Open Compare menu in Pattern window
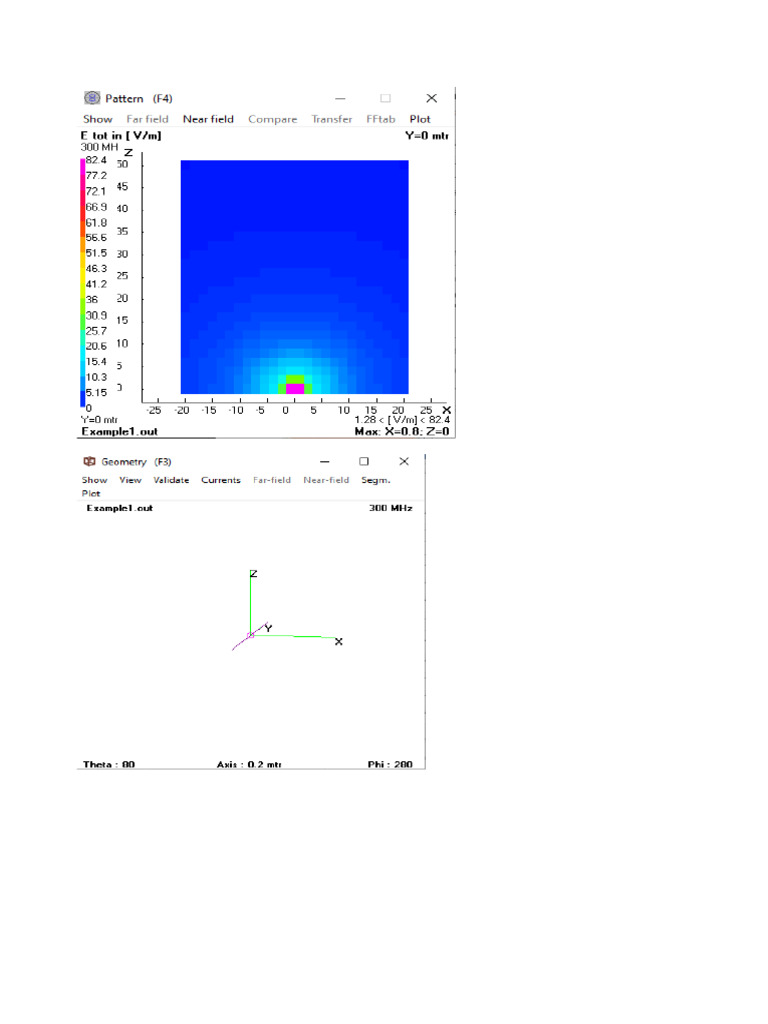Image resolution: width=768 pixels, height=1024 pixels. click(x=272, y=119)
